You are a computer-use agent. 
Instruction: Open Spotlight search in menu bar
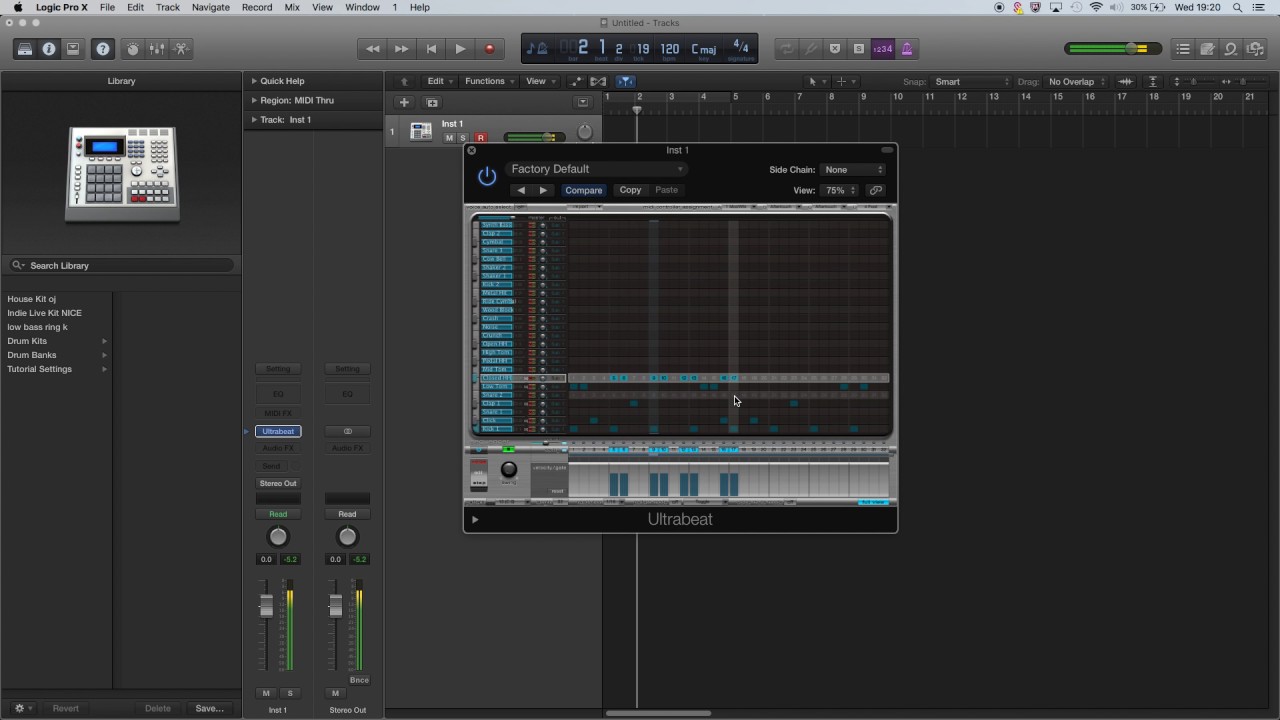pyautogui.click(x=1238, y=7)
